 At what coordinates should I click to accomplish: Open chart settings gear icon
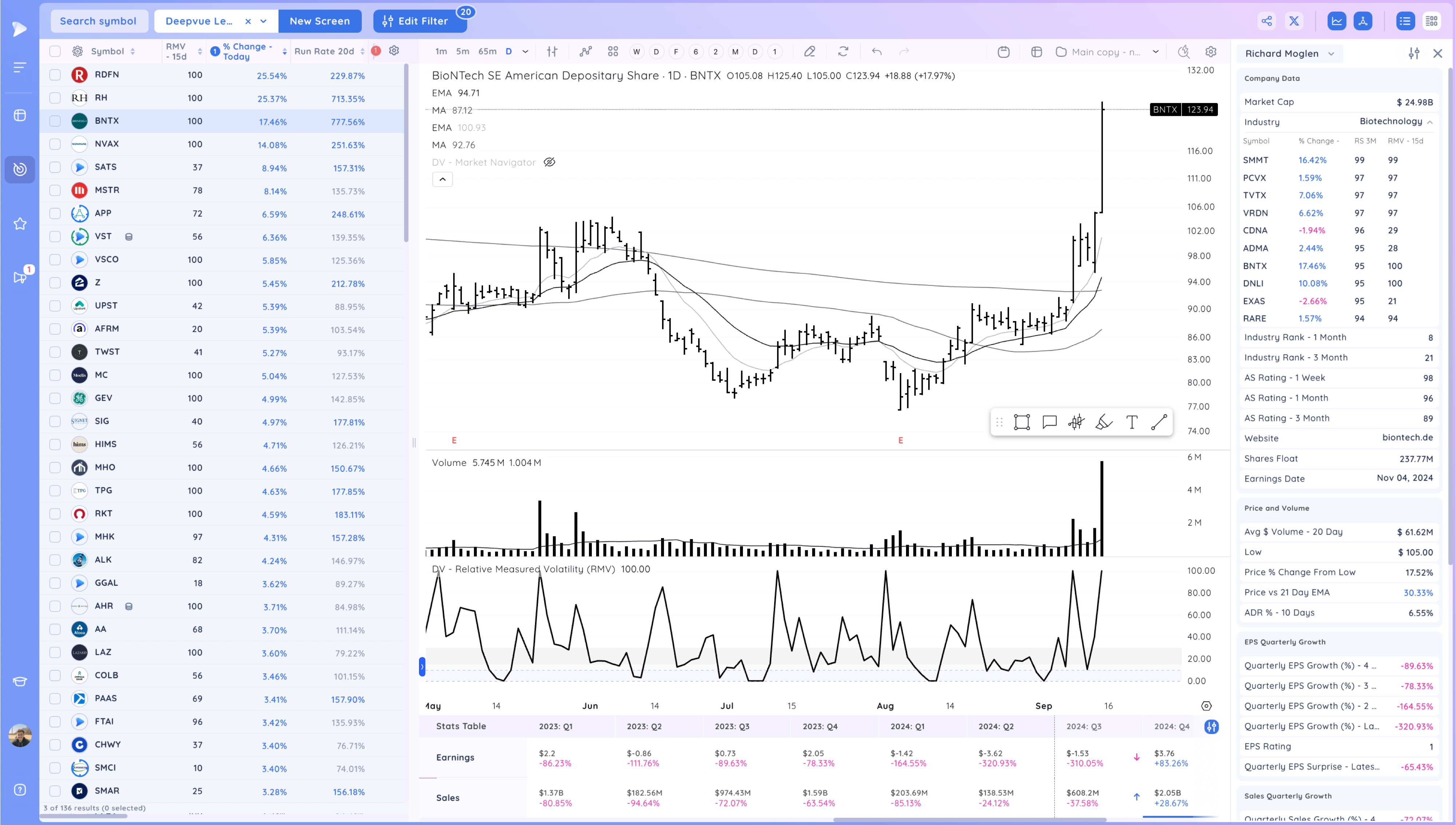[x=1211, y=52]
